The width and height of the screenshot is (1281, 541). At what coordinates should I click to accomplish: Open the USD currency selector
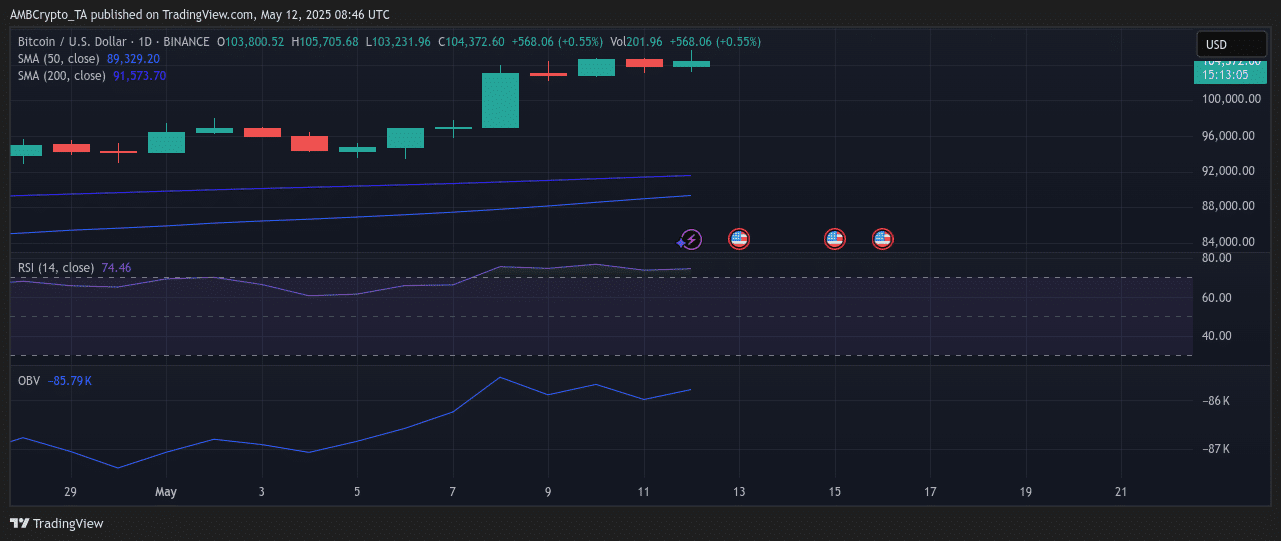click(x=1231, y=44)
